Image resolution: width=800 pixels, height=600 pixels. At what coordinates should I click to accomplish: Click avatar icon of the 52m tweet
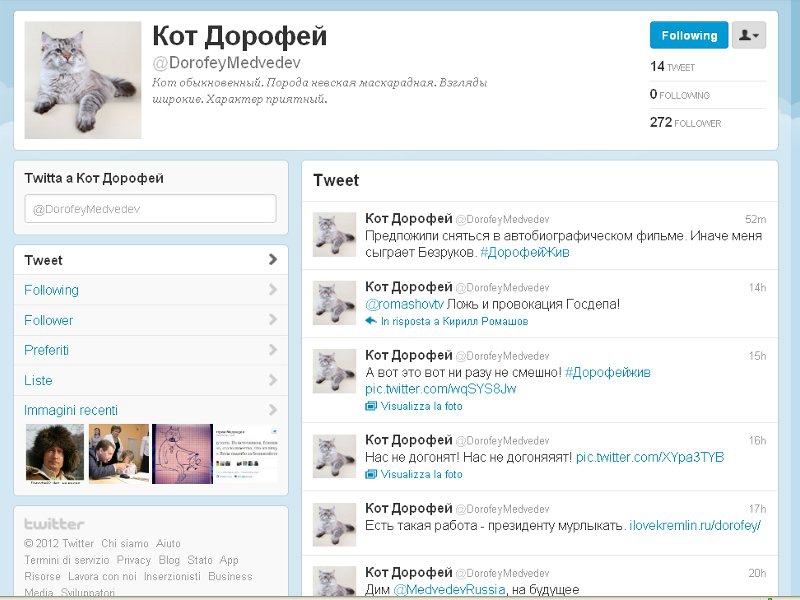[x=335, y=234]
